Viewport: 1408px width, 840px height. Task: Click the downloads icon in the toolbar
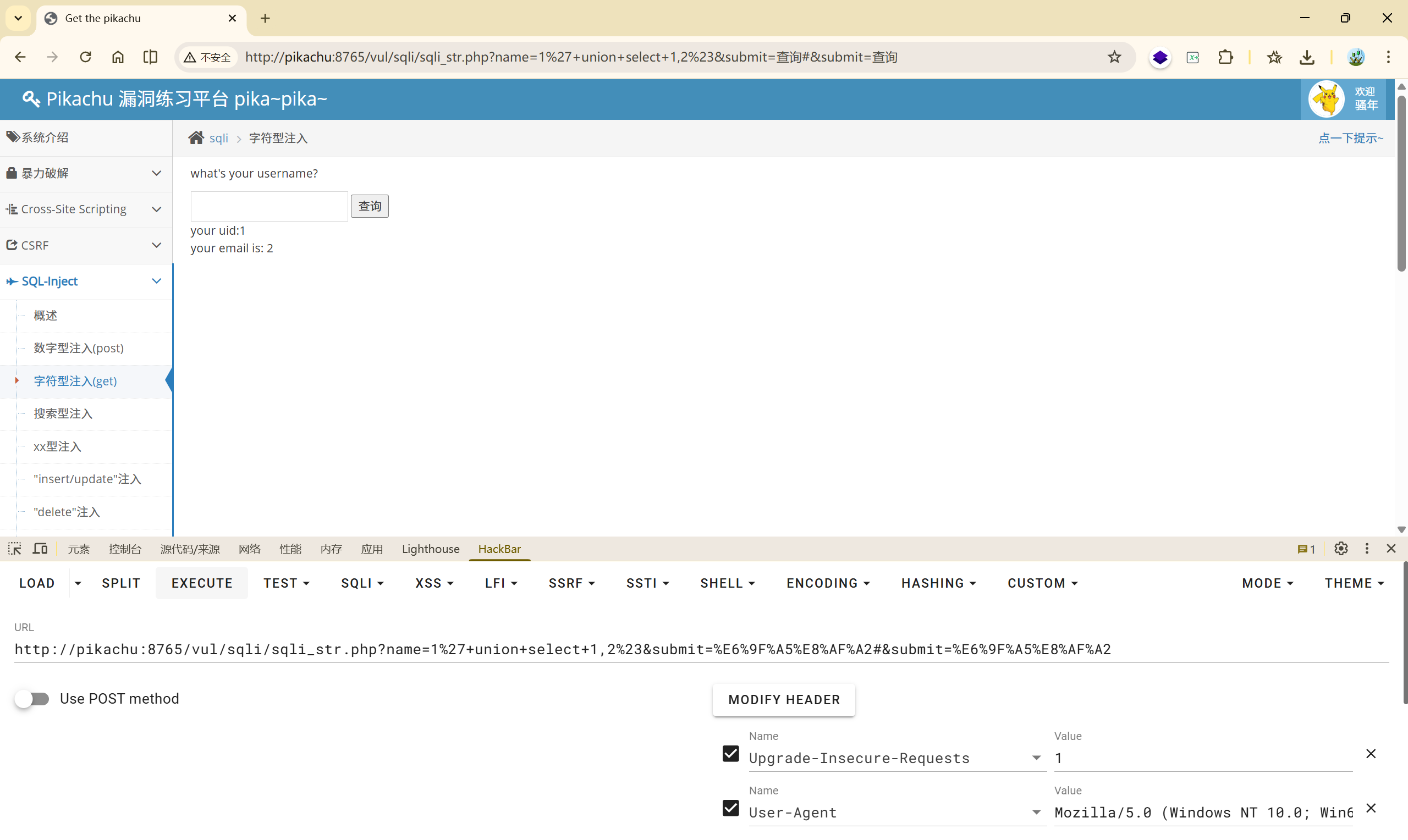tap(1307, 57)
